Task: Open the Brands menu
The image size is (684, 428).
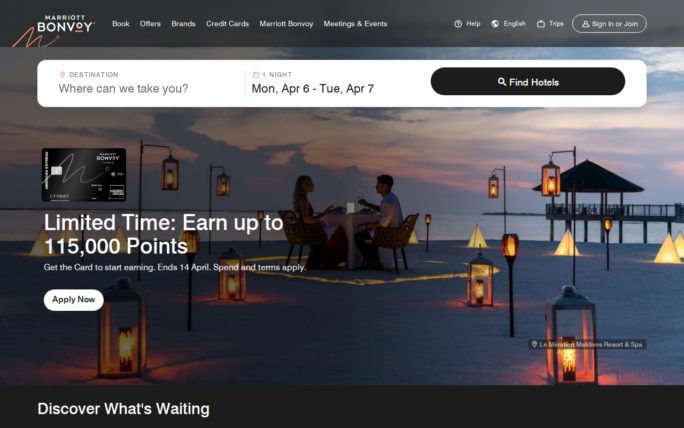Action: [183, 24]
